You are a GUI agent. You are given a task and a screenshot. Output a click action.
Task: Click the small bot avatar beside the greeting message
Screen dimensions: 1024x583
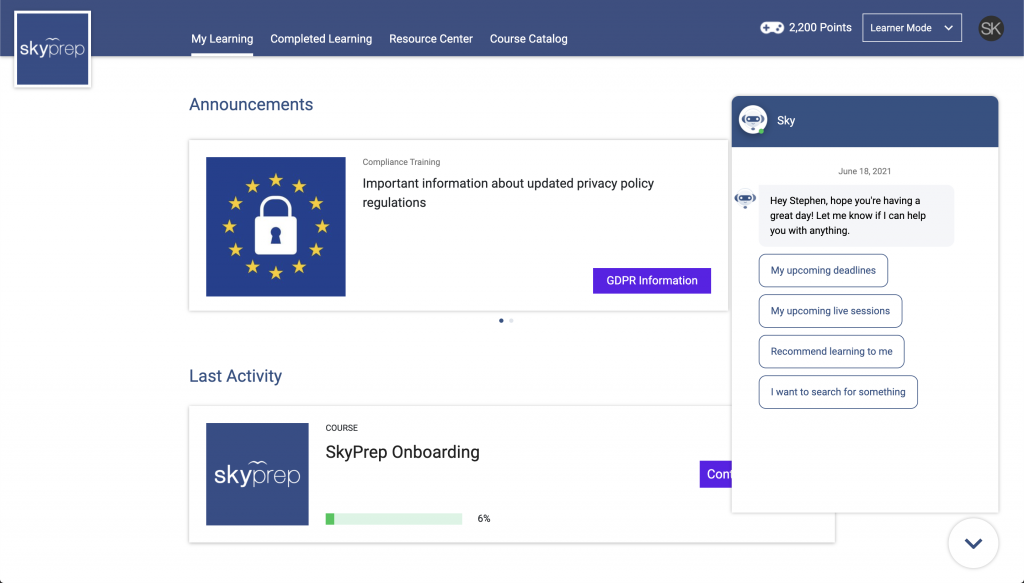pyautogui.click(x=745, y=198)
